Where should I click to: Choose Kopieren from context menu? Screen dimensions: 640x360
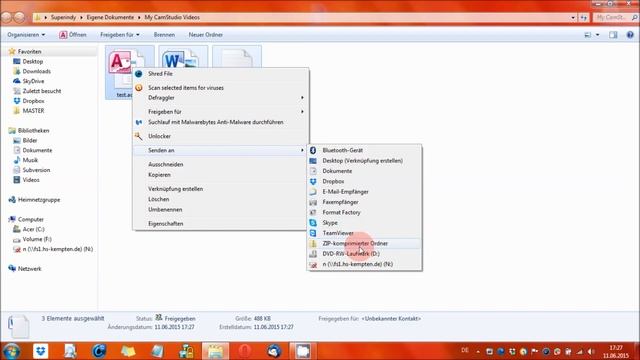point(159,175)
